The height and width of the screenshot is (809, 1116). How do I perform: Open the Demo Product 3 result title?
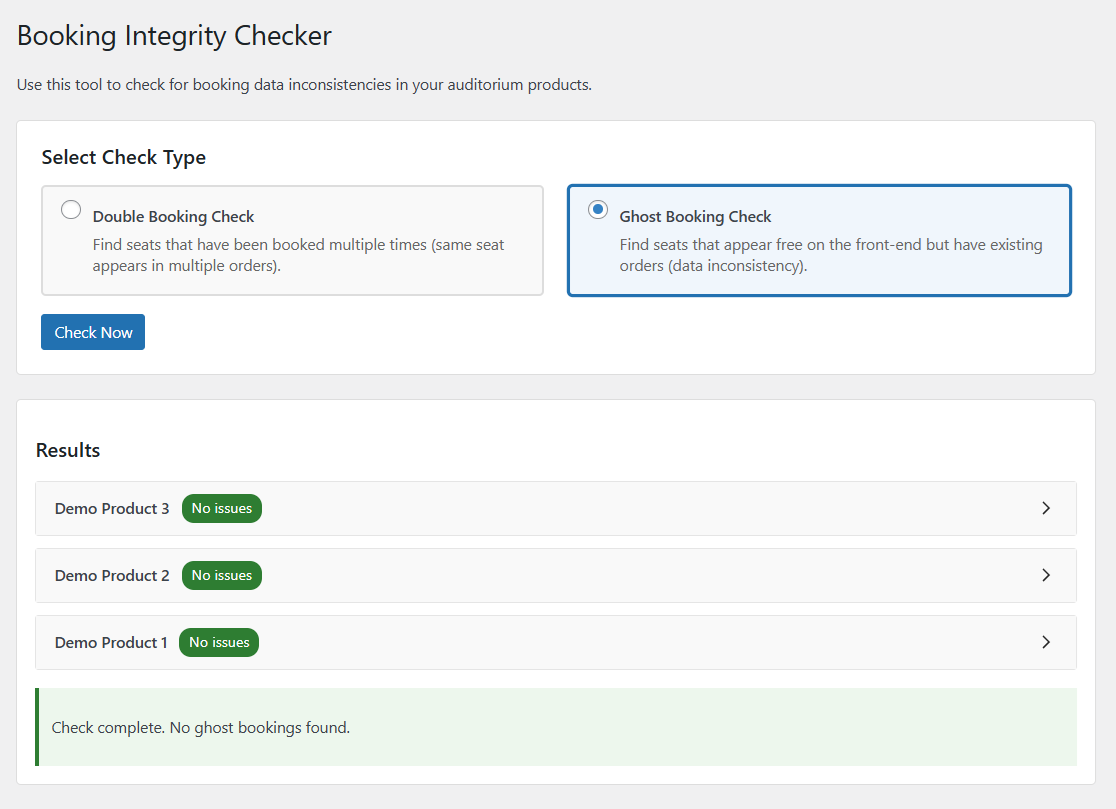[112, 508]
